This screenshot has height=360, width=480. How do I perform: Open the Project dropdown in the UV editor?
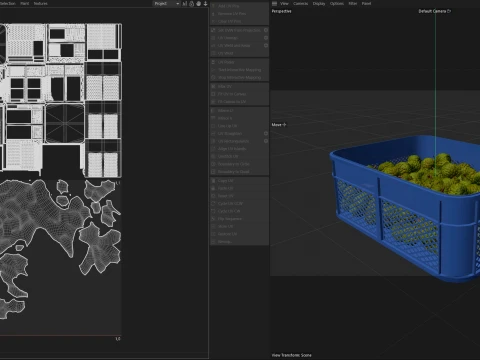click(167, 4)
